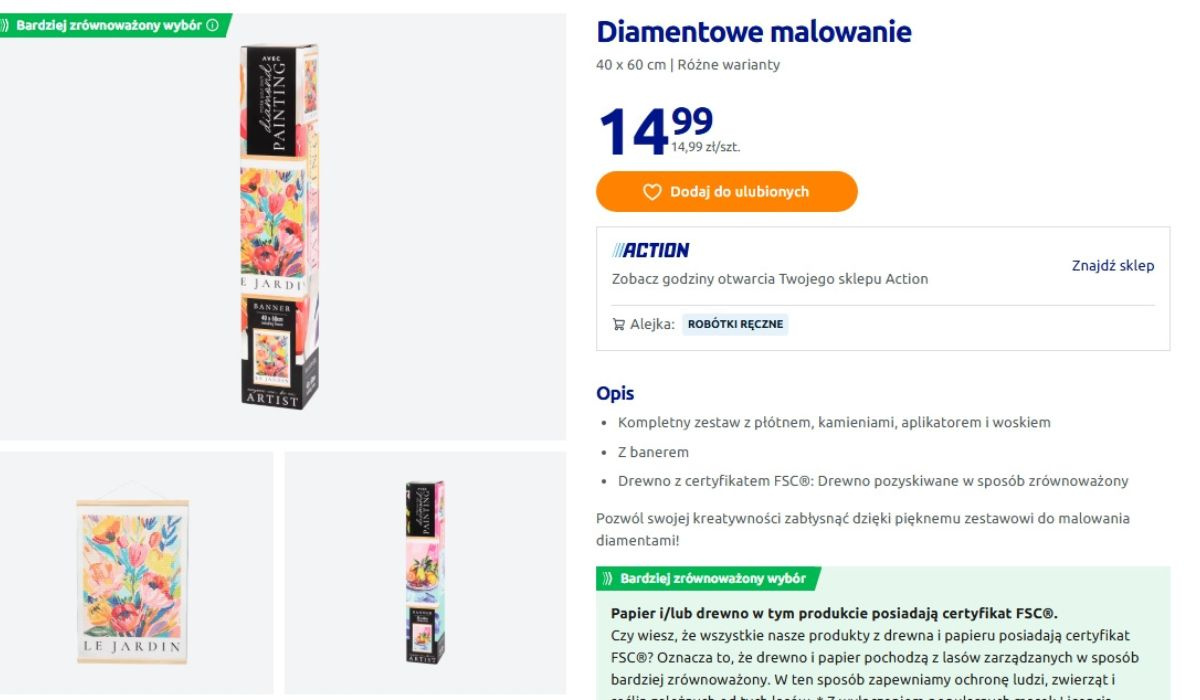Open the 'Znajdź sklep' link
1200x700 pixels.
point(1112,265)
